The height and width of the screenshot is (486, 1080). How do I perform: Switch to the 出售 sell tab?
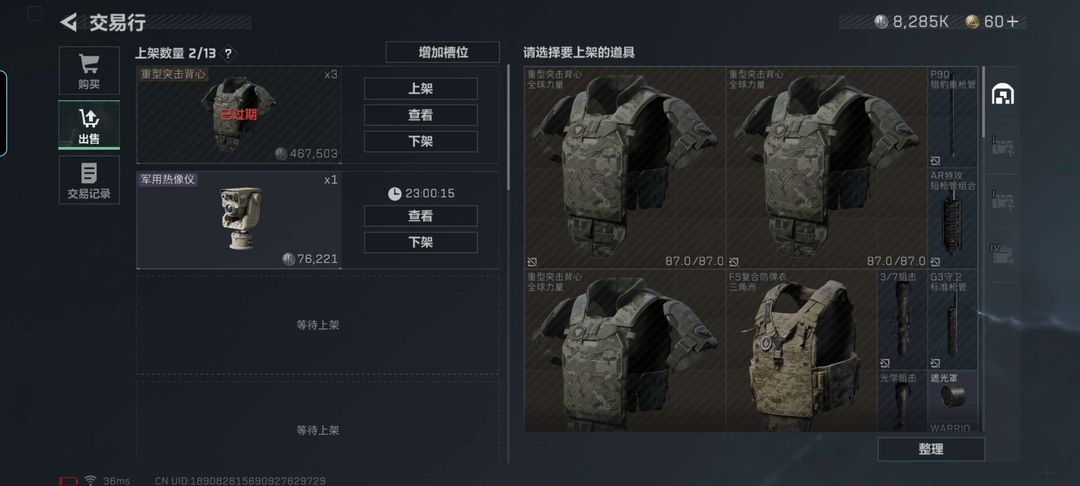pos(89,125)
